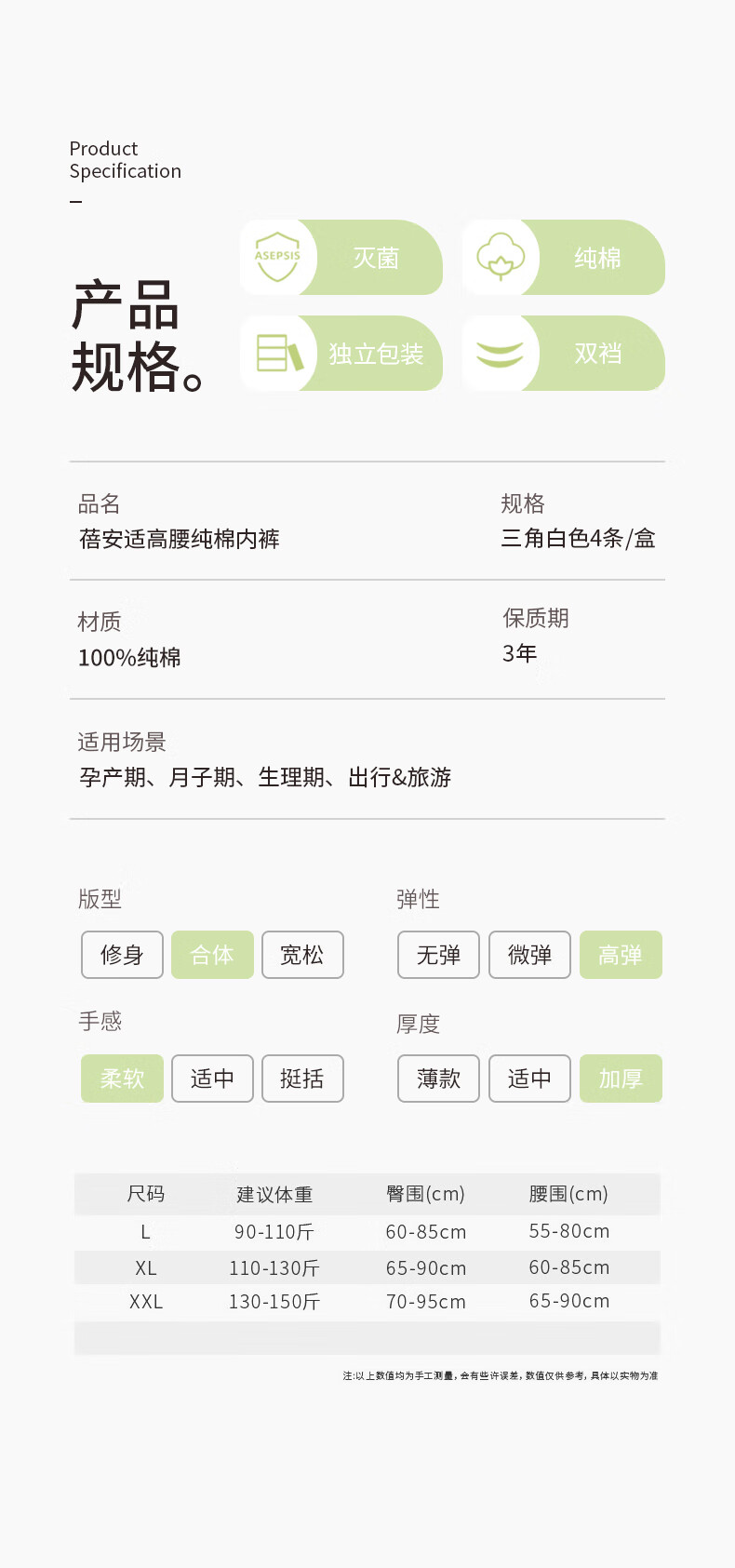Pick 薄款 thickness option
Screen dimensions: 735x1568
(438, 1079)
